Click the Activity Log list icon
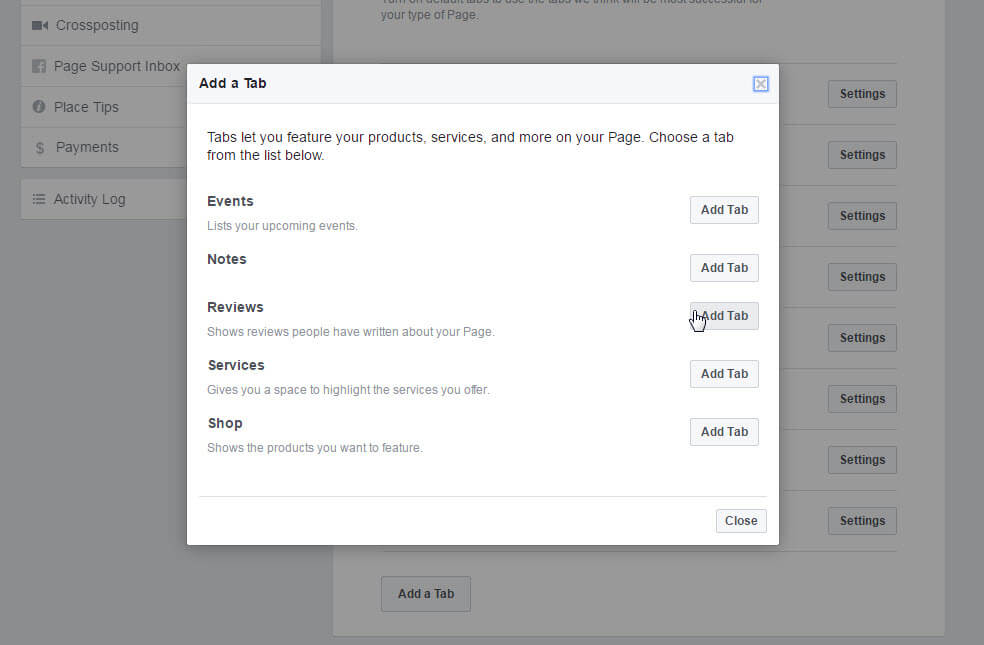The height and width of the screenshot is (645, 984). pyautogui.click(x=40, y=199)
